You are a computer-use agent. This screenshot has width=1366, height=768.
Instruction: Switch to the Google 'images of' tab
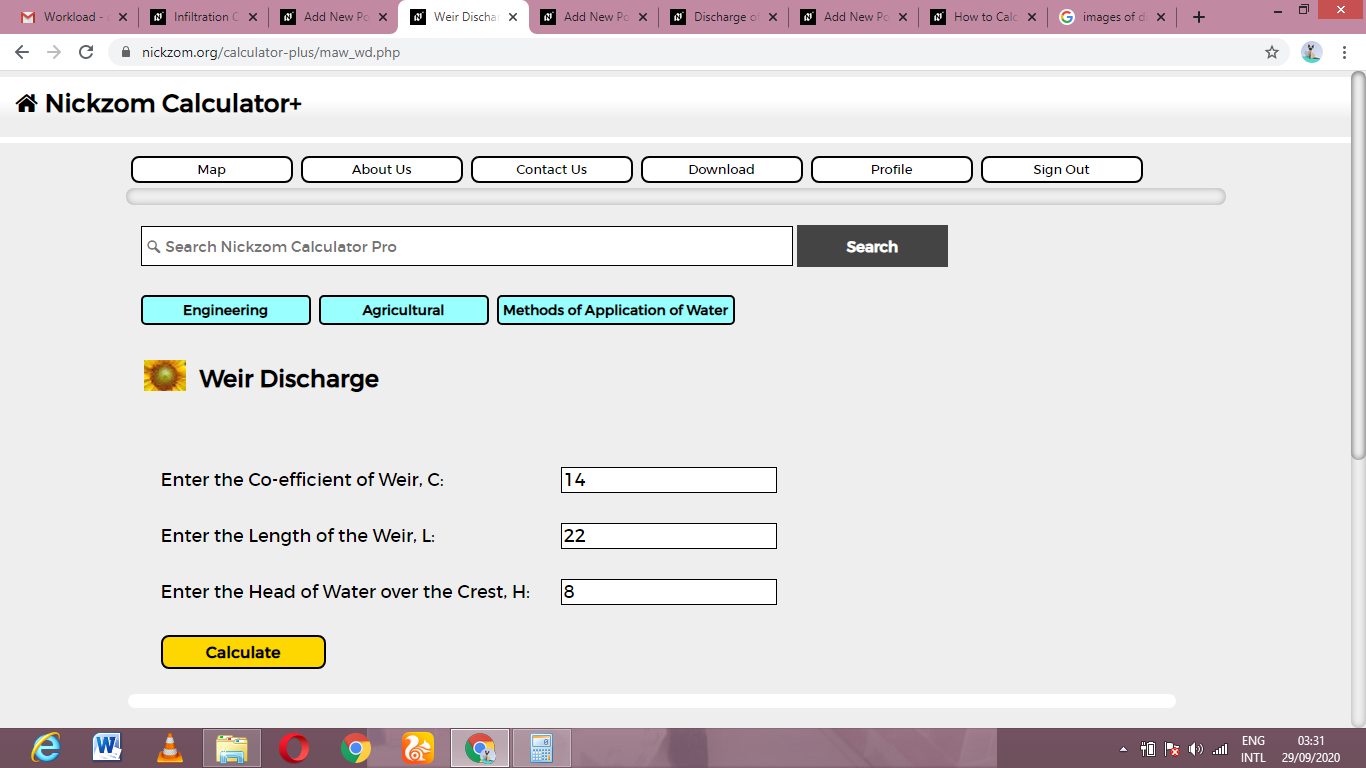pyautogui.click(x=1113, y=17)
